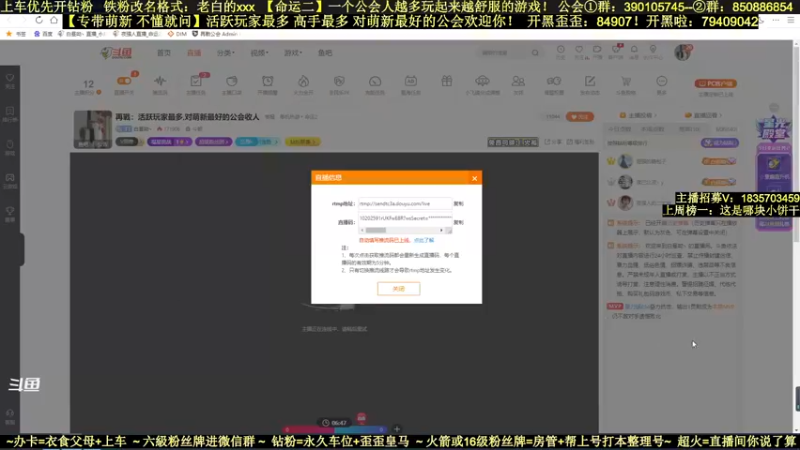This screenshot has height=450, width=800.
Task: Open the yellow tag pill under room title
Action: (303, 142)
